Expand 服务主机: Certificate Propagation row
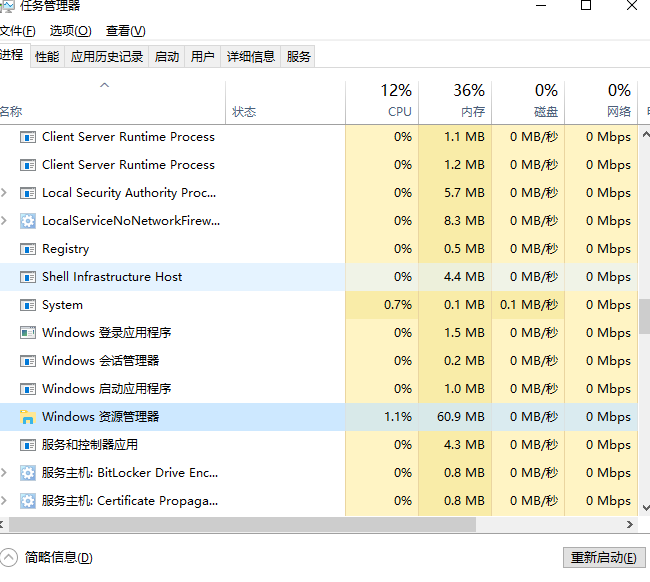Screen dimensions: 650x582 [4, 501]
